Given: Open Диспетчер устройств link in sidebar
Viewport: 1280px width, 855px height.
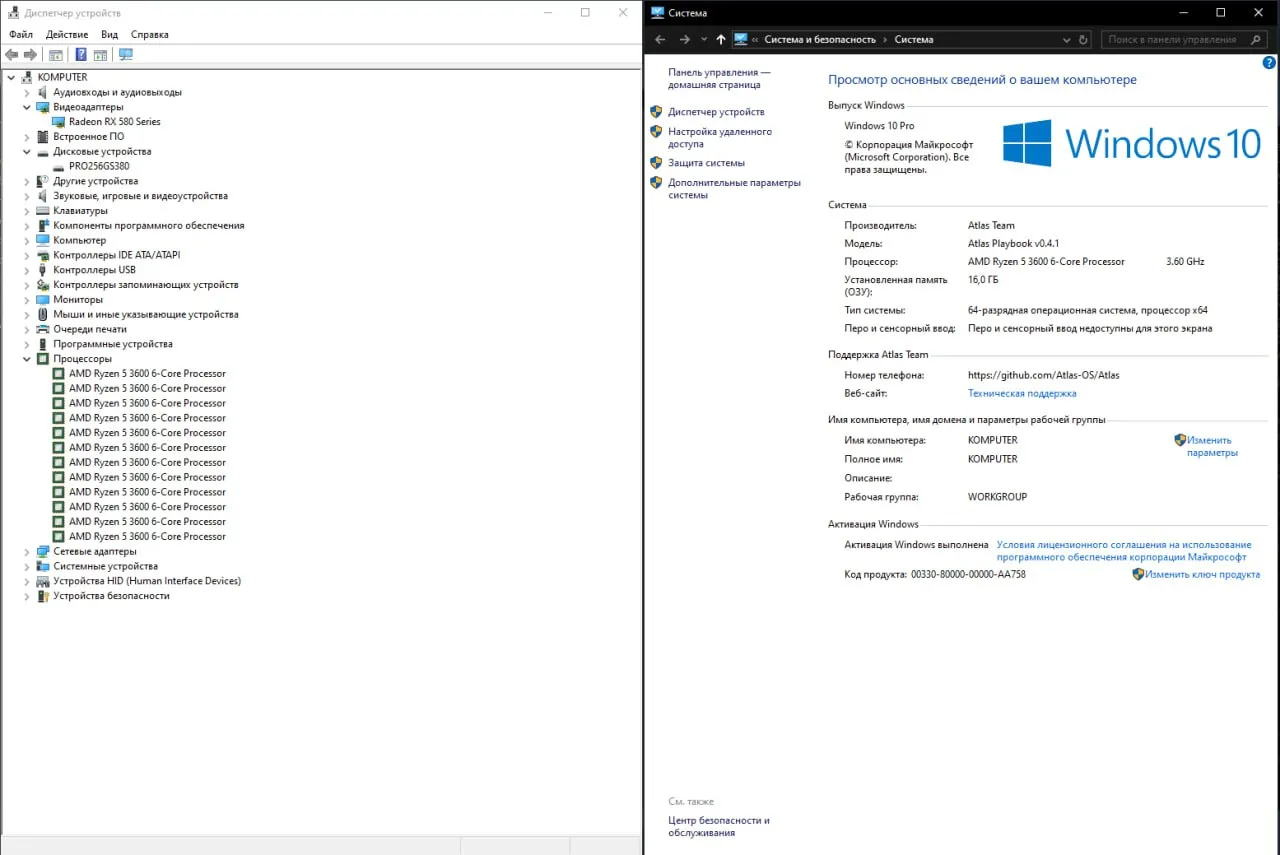Looking at the screenshot, I should click(716, 112).
